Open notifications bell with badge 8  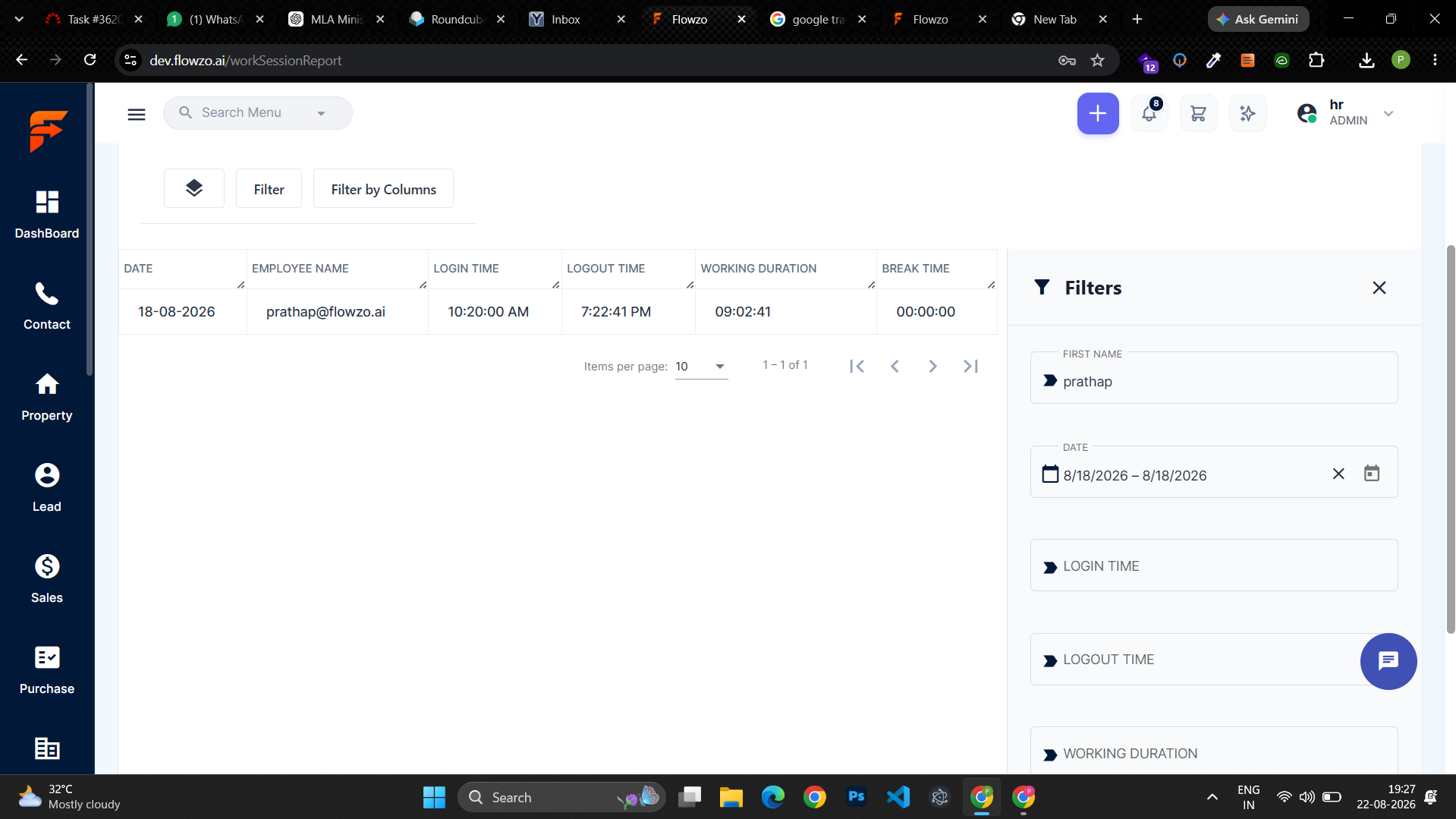click(x=1149, y=114)
